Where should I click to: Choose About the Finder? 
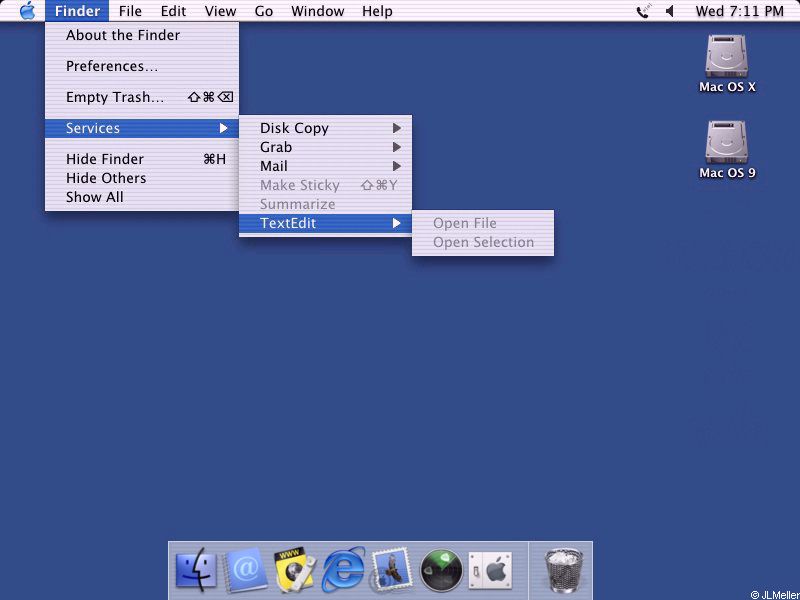click(x=142, y=35)
